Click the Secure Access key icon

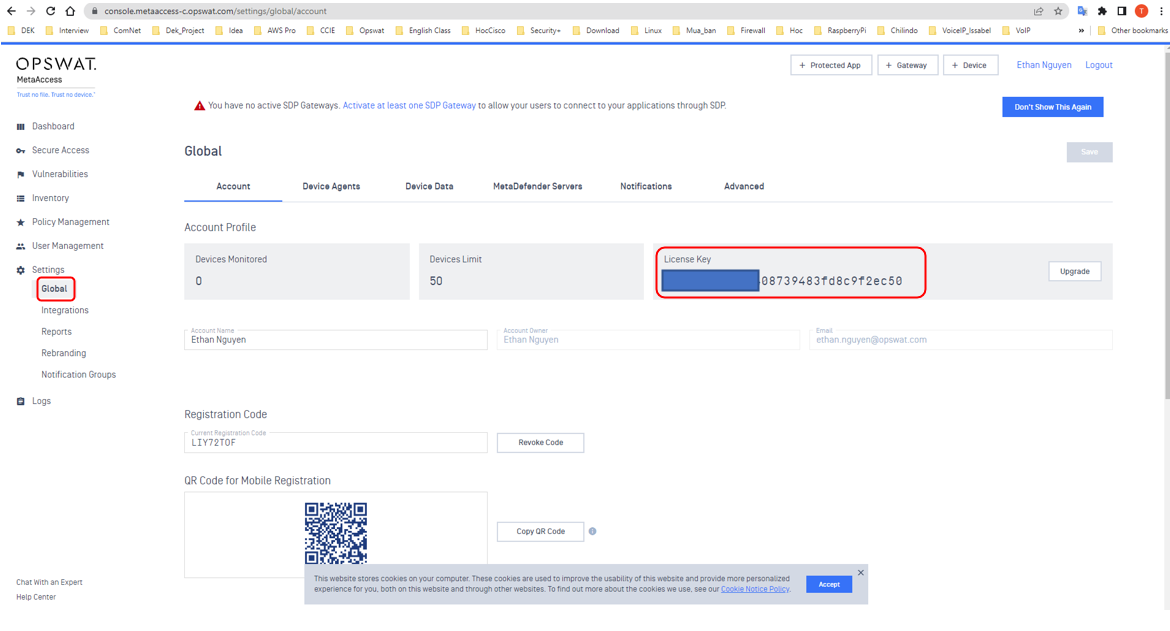(20, 151)
